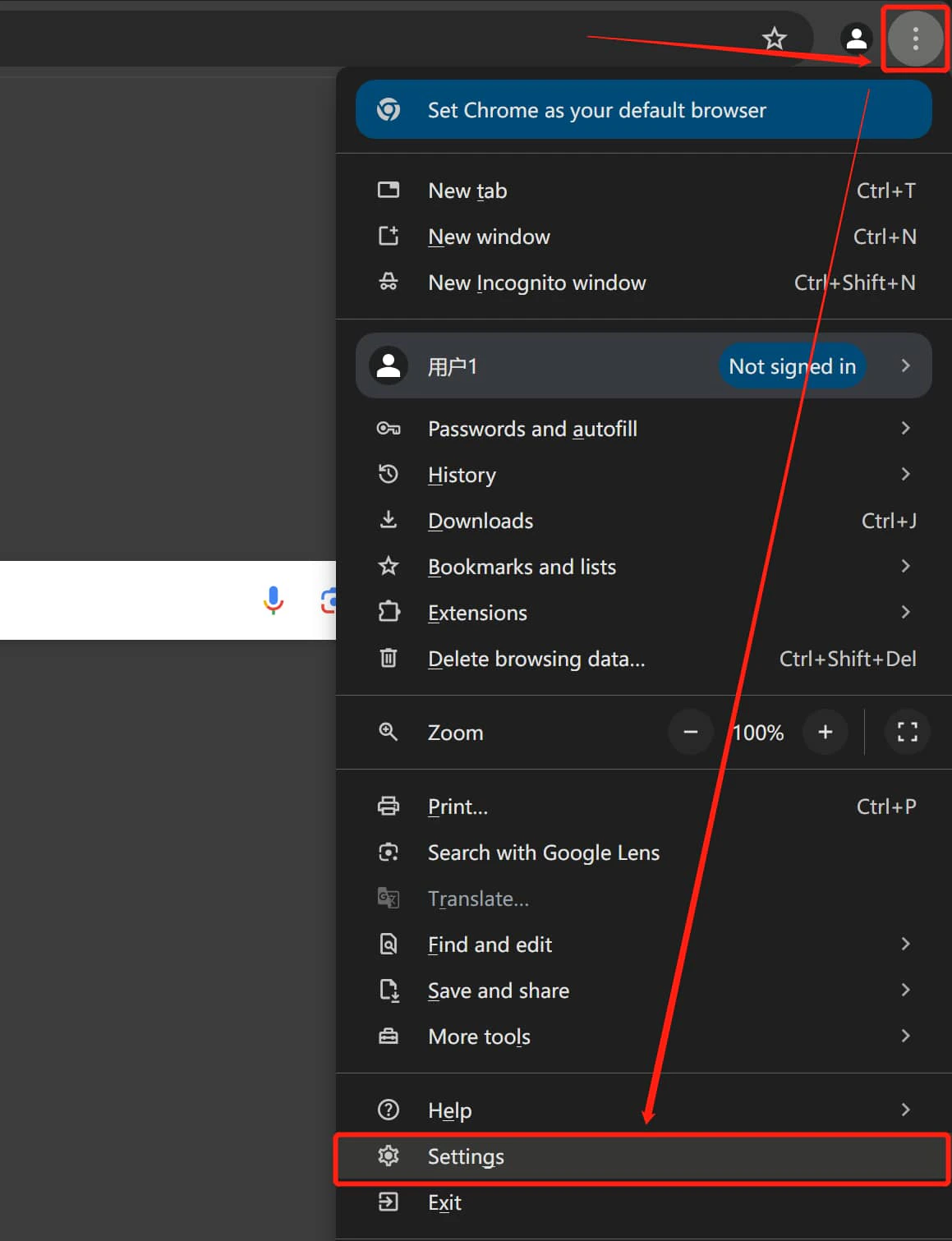
Task: Expand the History submenu chevron
Action: coord(905,474)
